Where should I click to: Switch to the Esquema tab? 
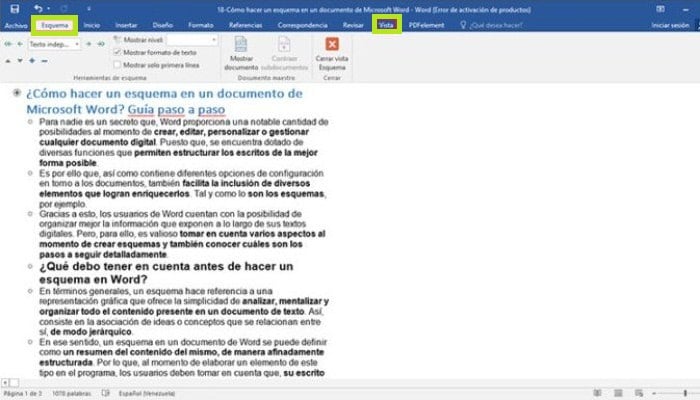tap(54, 25)
